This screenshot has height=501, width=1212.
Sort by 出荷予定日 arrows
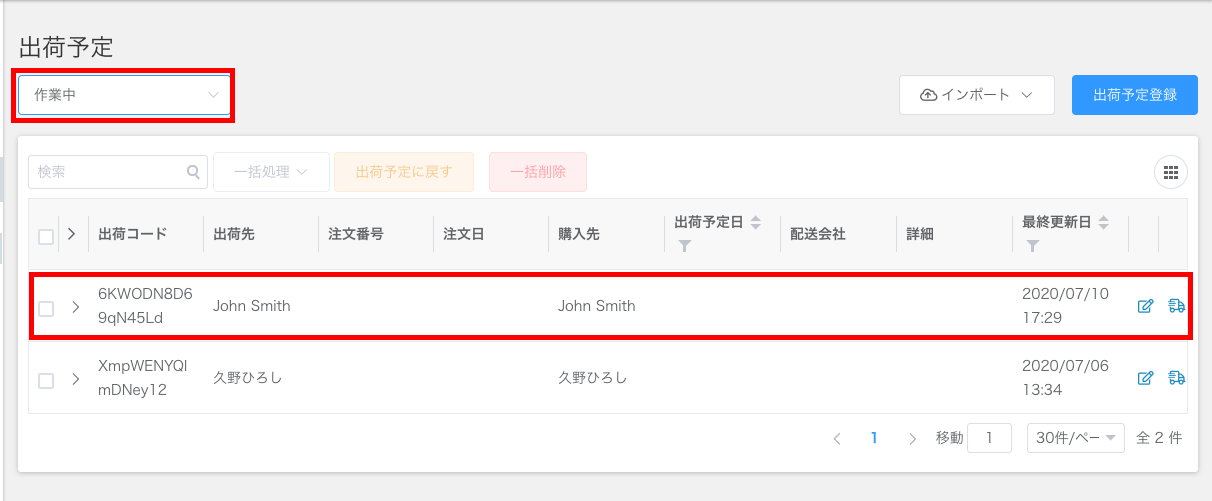point(756,222)
